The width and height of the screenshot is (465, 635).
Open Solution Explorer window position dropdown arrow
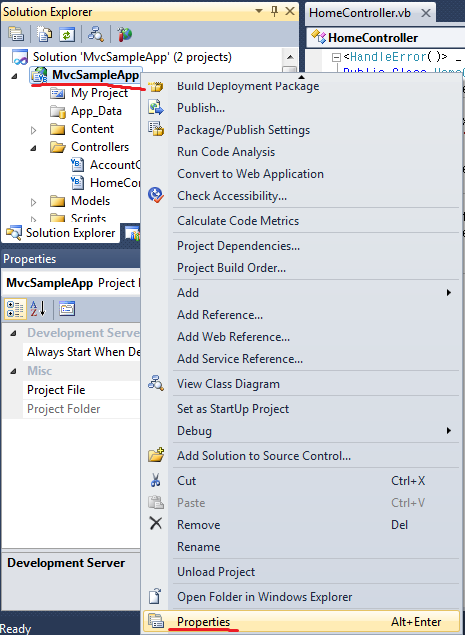point(259,11)
